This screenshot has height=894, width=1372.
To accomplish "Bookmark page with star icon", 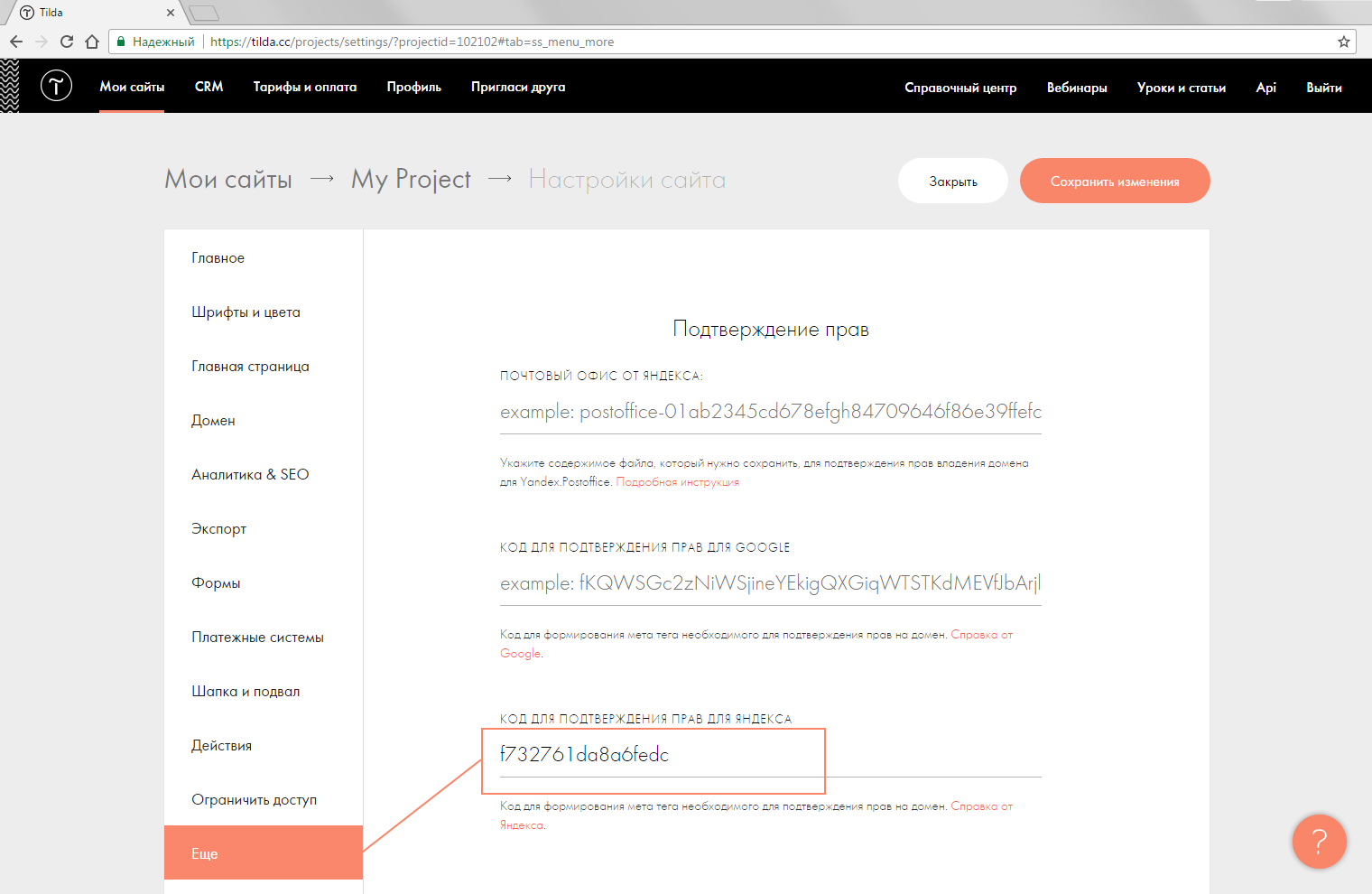I will coord(1344,42).
